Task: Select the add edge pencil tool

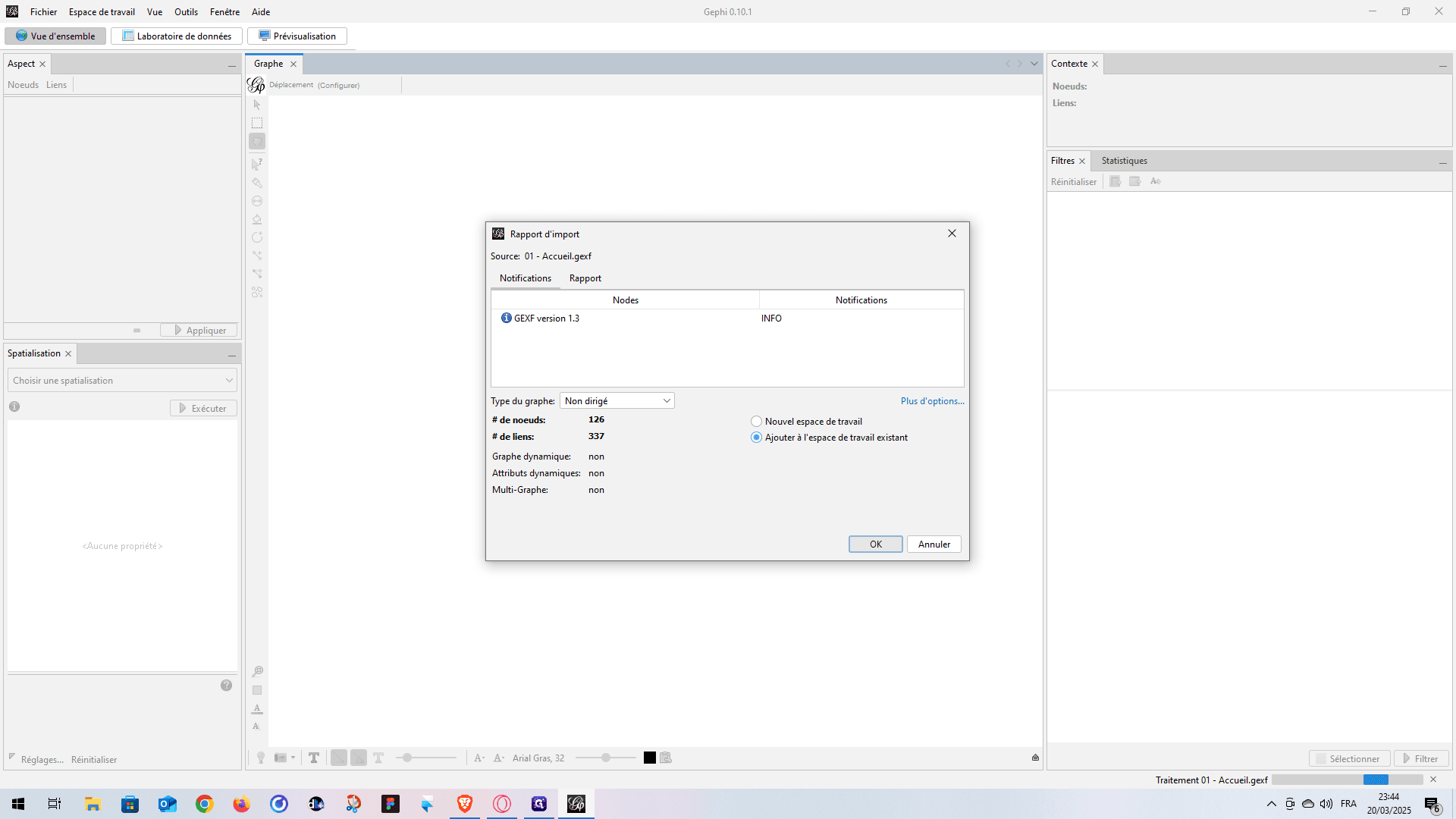Action: pos(257,256)
